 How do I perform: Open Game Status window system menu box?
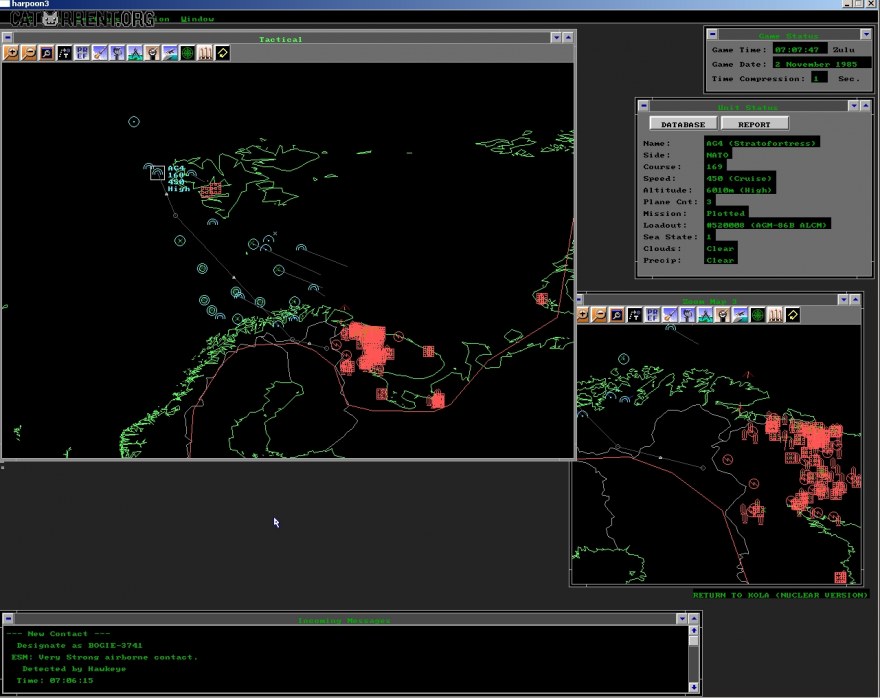pos(712,34)
